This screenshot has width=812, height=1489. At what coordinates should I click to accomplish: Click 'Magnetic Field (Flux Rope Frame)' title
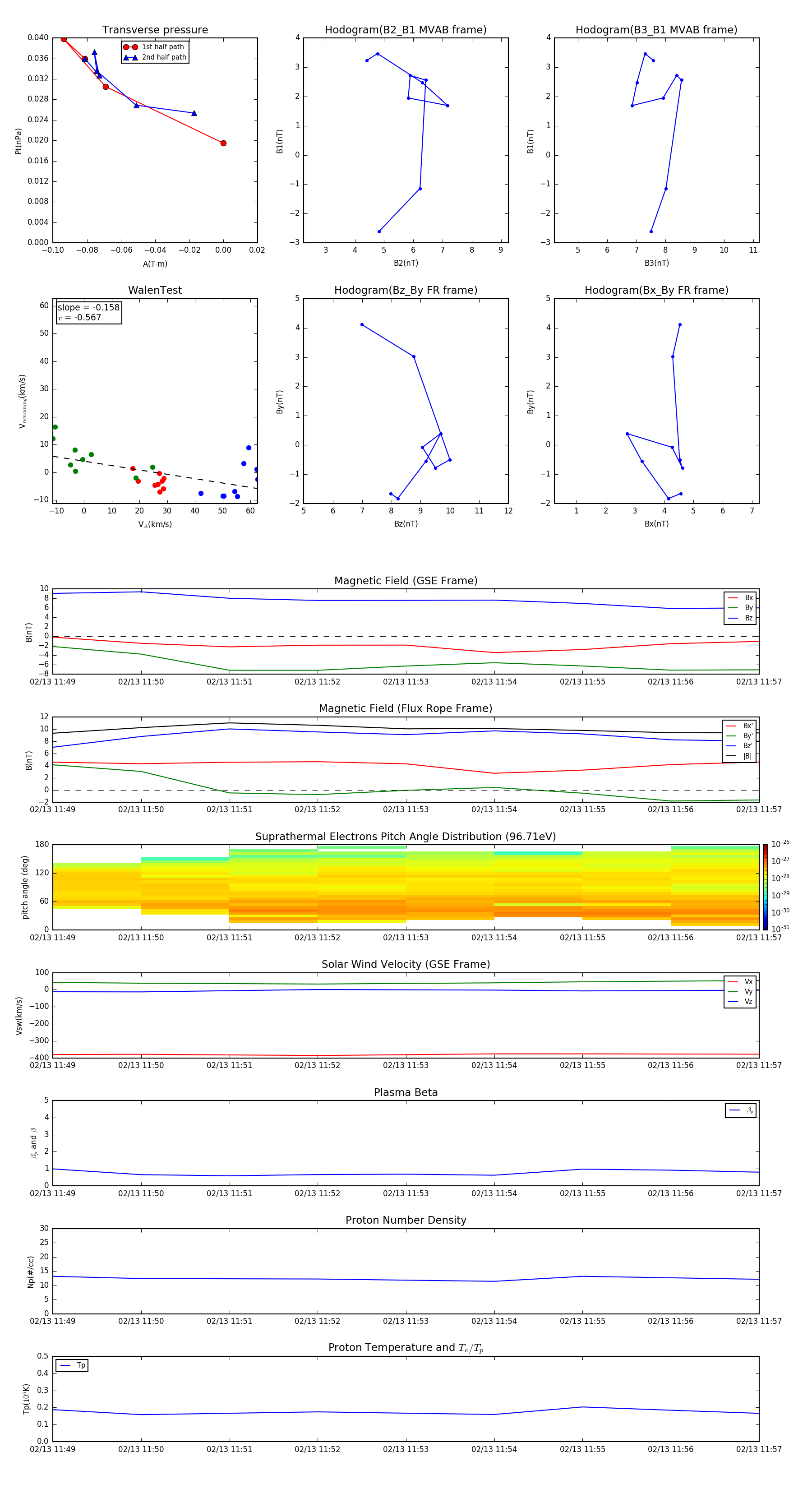coord(406,709)
